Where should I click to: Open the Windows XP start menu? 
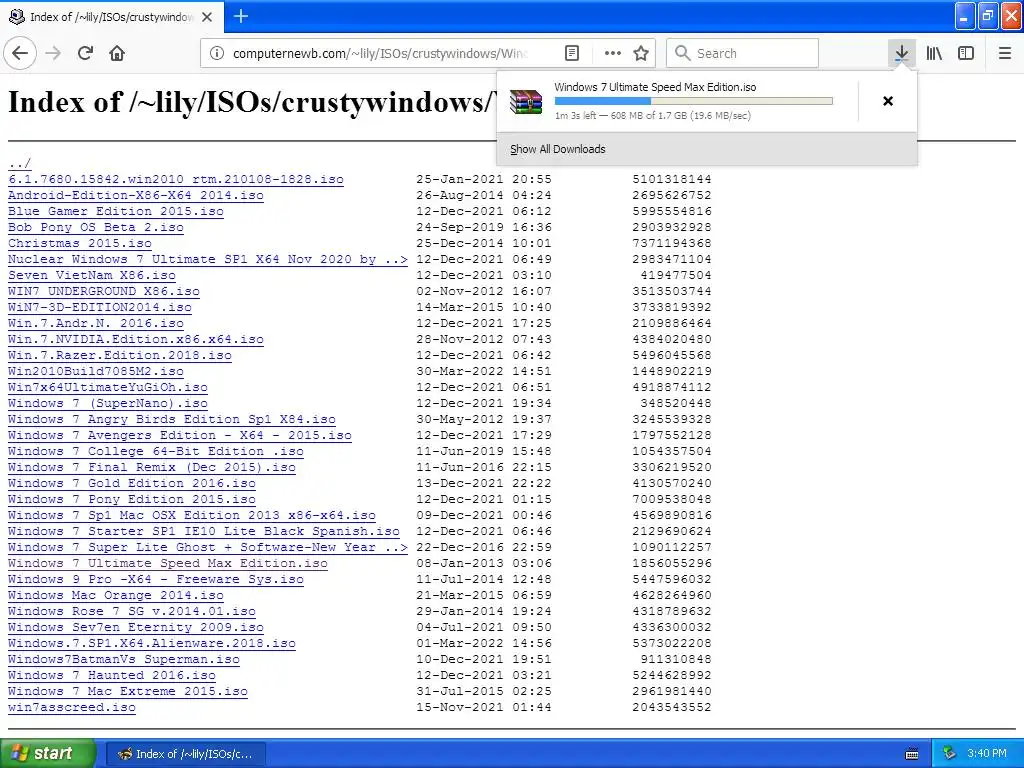click(48, 754)
